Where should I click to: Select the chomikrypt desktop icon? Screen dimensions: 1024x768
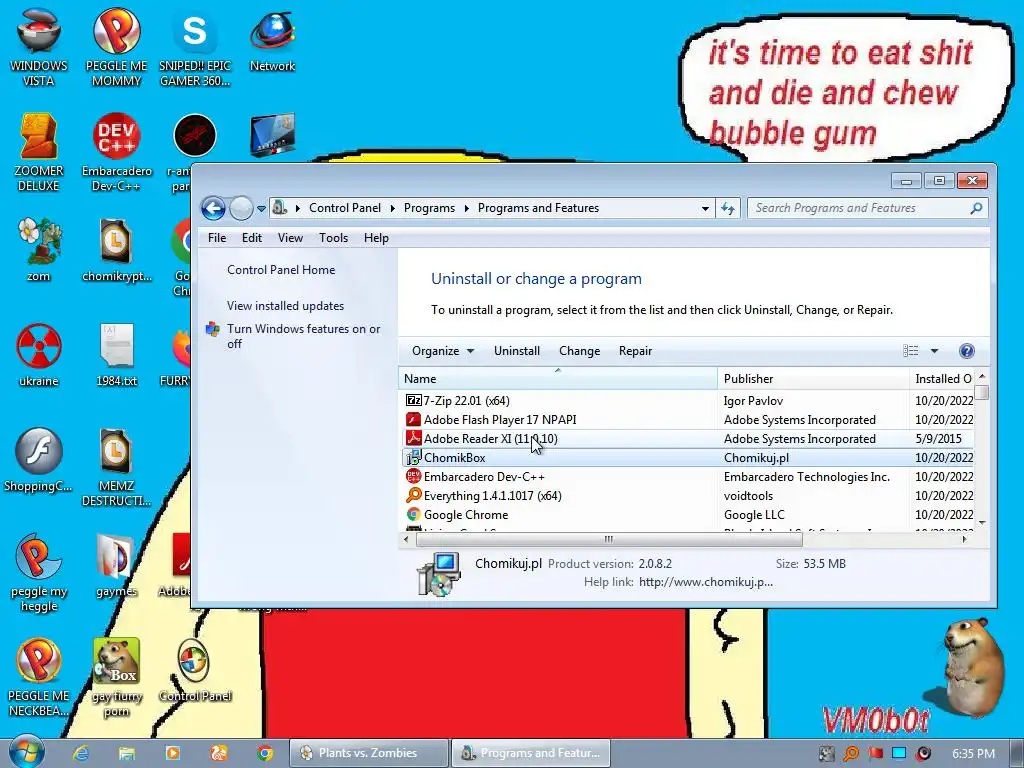click(x=116, y=249)
